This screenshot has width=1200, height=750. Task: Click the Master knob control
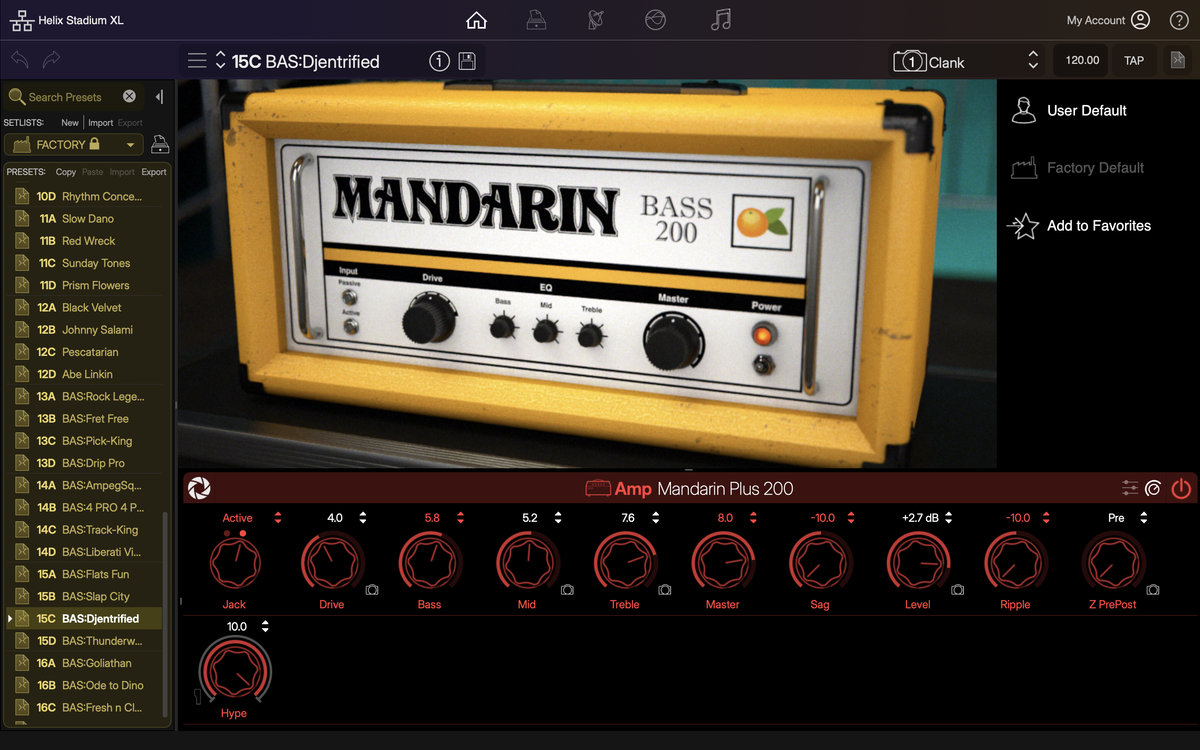pos(722,563)
